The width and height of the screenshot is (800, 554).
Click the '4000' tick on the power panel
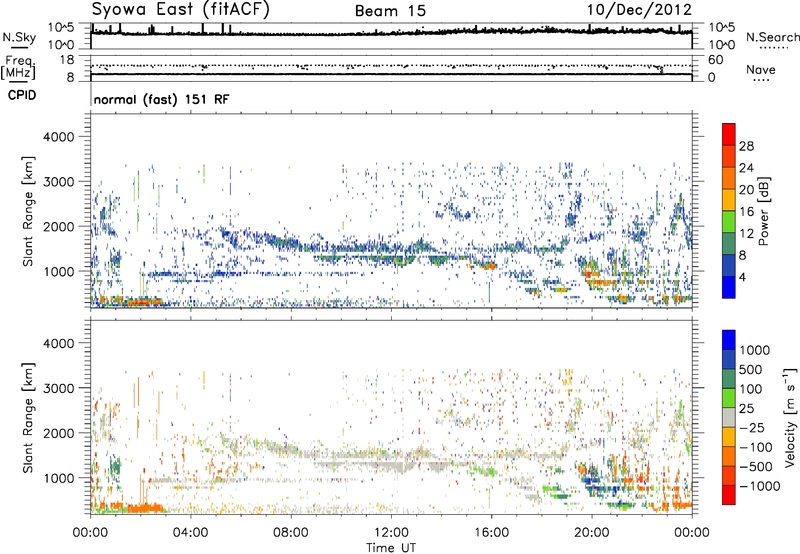tap(59, 137)
